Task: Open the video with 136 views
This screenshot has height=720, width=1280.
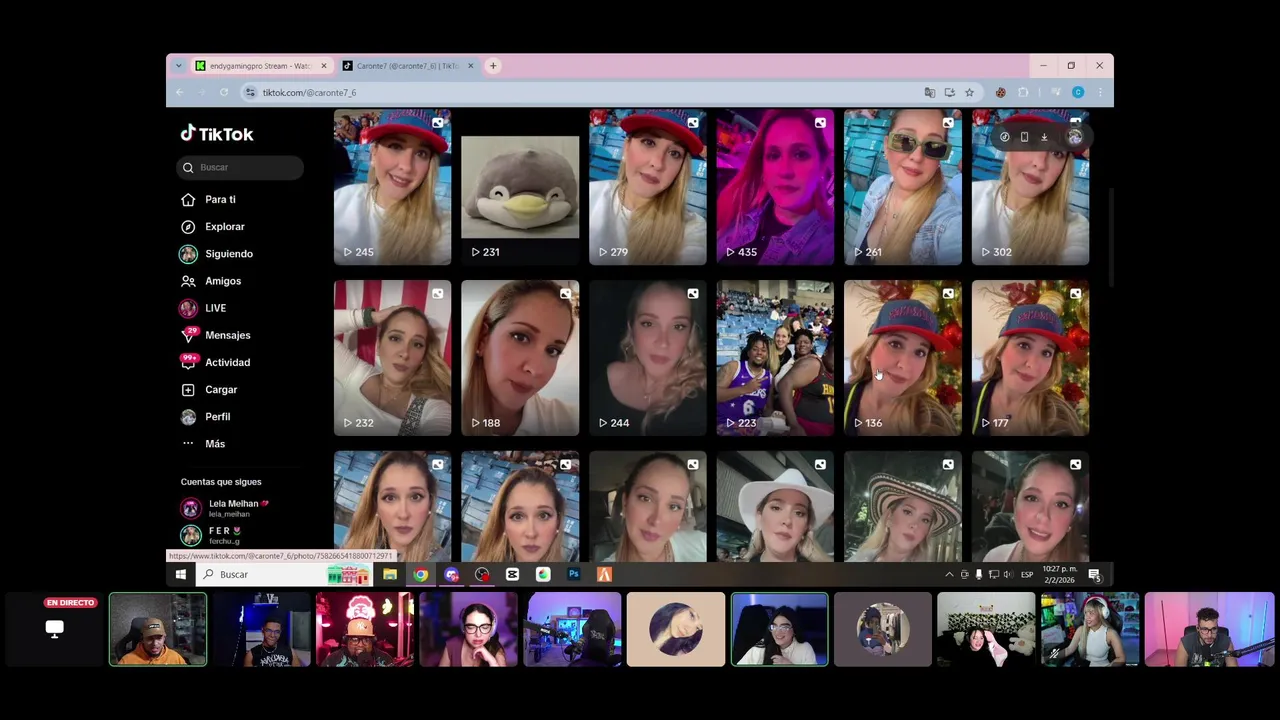Action: point(903,358)
